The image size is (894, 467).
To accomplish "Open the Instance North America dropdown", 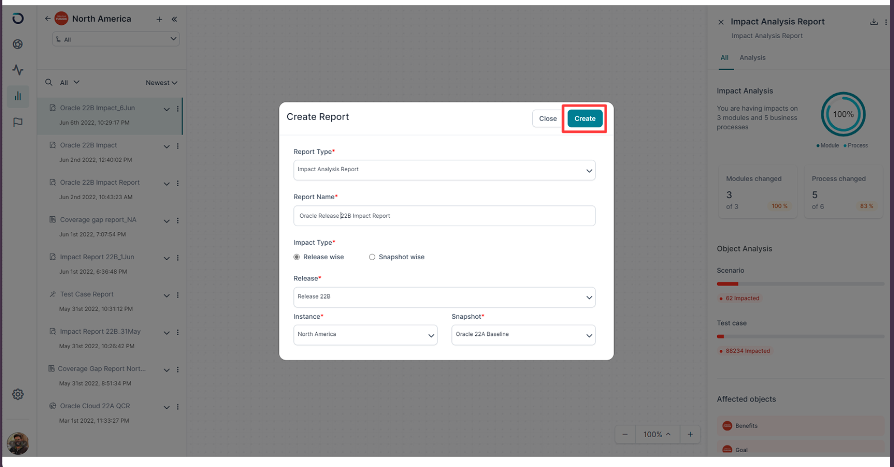I will (365, 335).
